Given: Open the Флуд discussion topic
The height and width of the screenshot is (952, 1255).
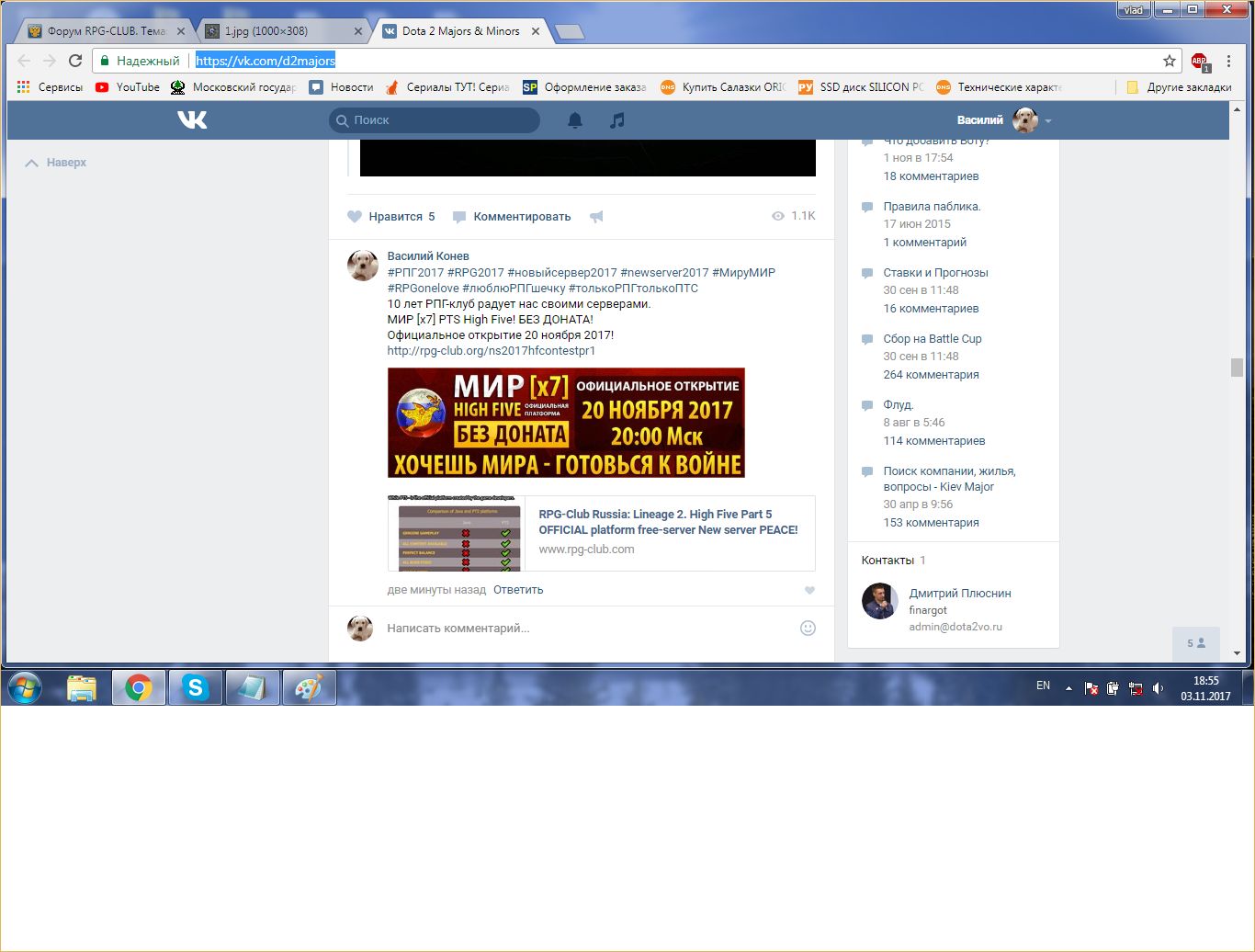Looking at the screenshot, I should click(x=899, y=405).
